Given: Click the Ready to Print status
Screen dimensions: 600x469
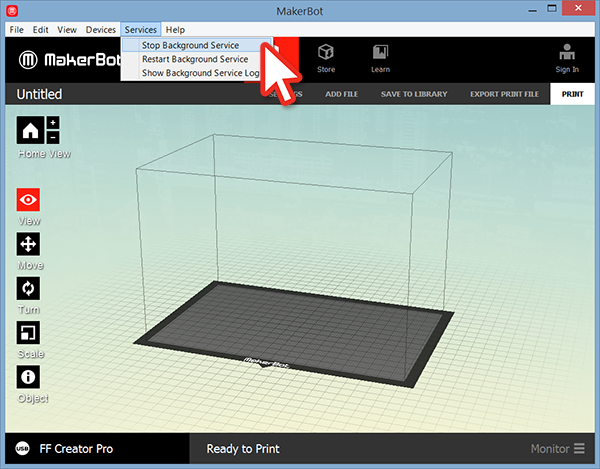Looking at the screenshot, I should click(x=243, y=448).
